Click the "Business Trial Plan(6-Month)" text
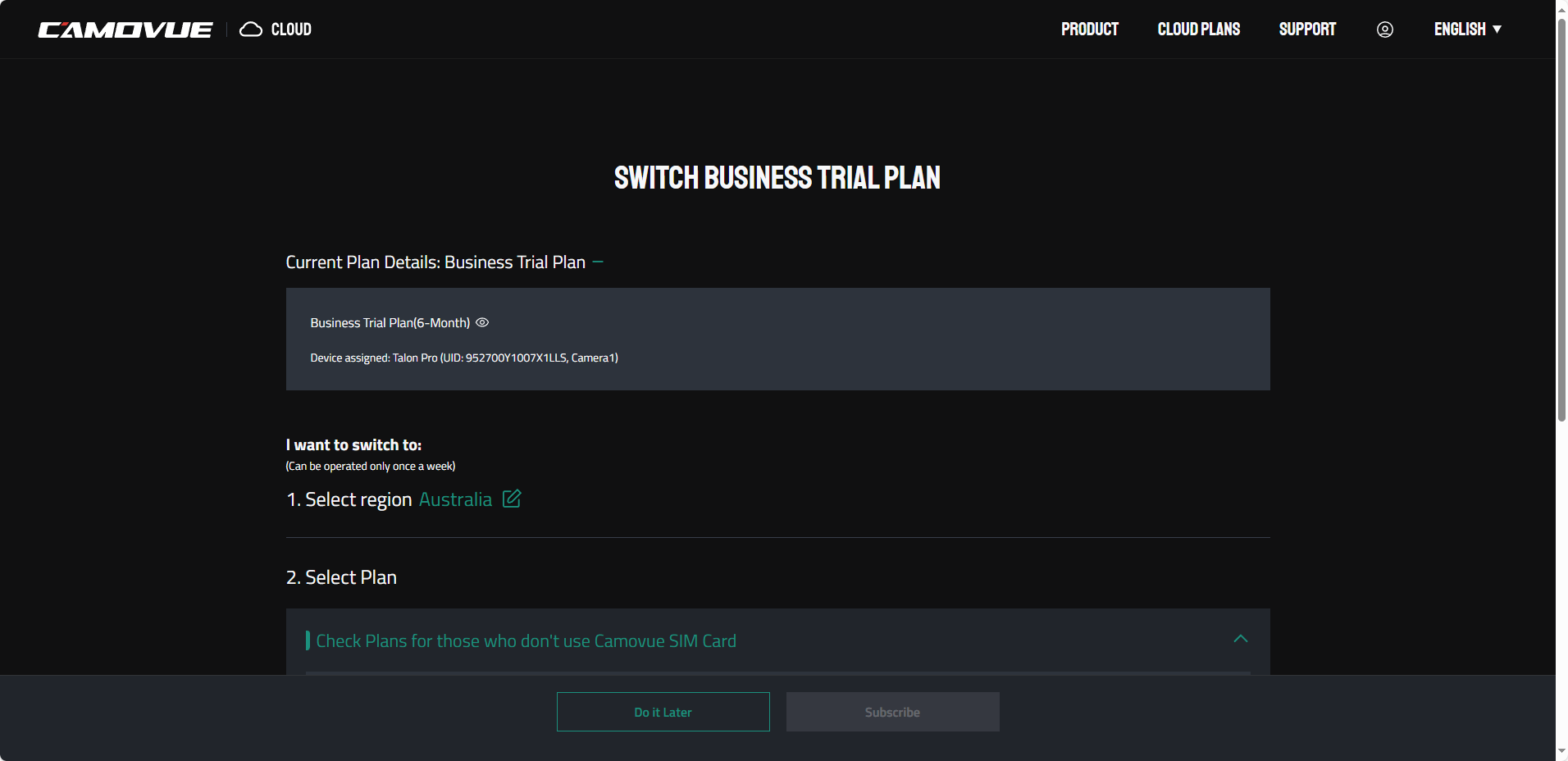Screen dimensions: 1568x761 tap(390, 323)
